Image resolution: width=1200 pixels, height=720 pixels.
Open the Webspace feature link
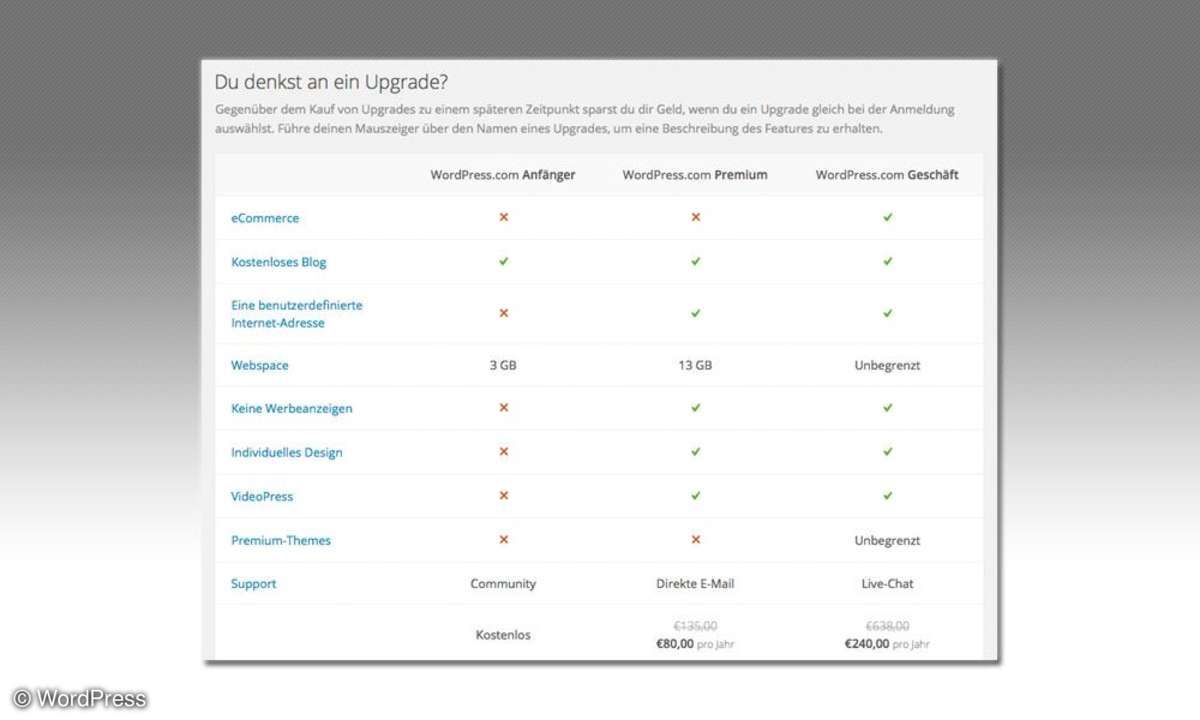pos(260,365)
